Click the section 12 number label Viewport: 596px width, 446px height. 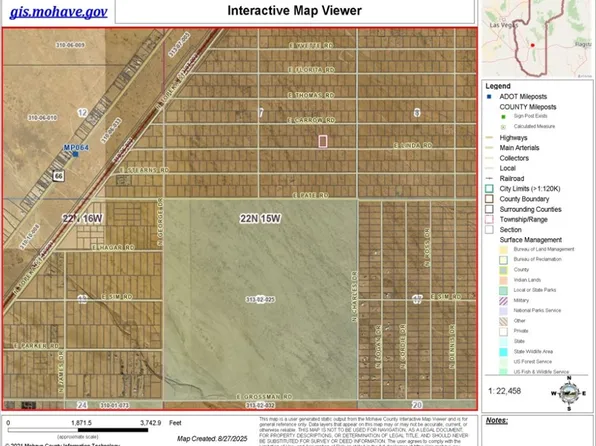(x=82, y=113)
